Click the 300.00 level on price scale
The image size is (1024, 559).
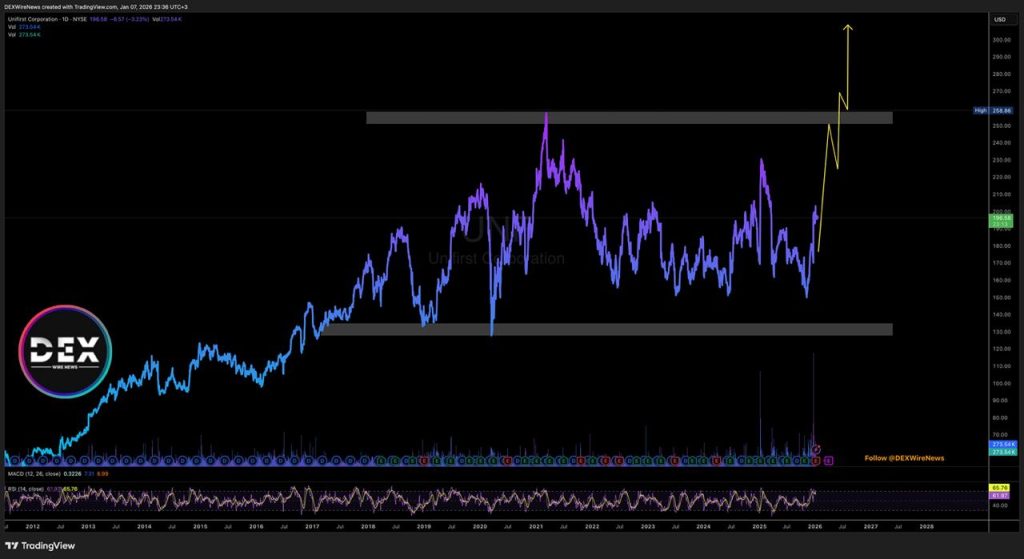pyautogui.click(x=998, y=40)
